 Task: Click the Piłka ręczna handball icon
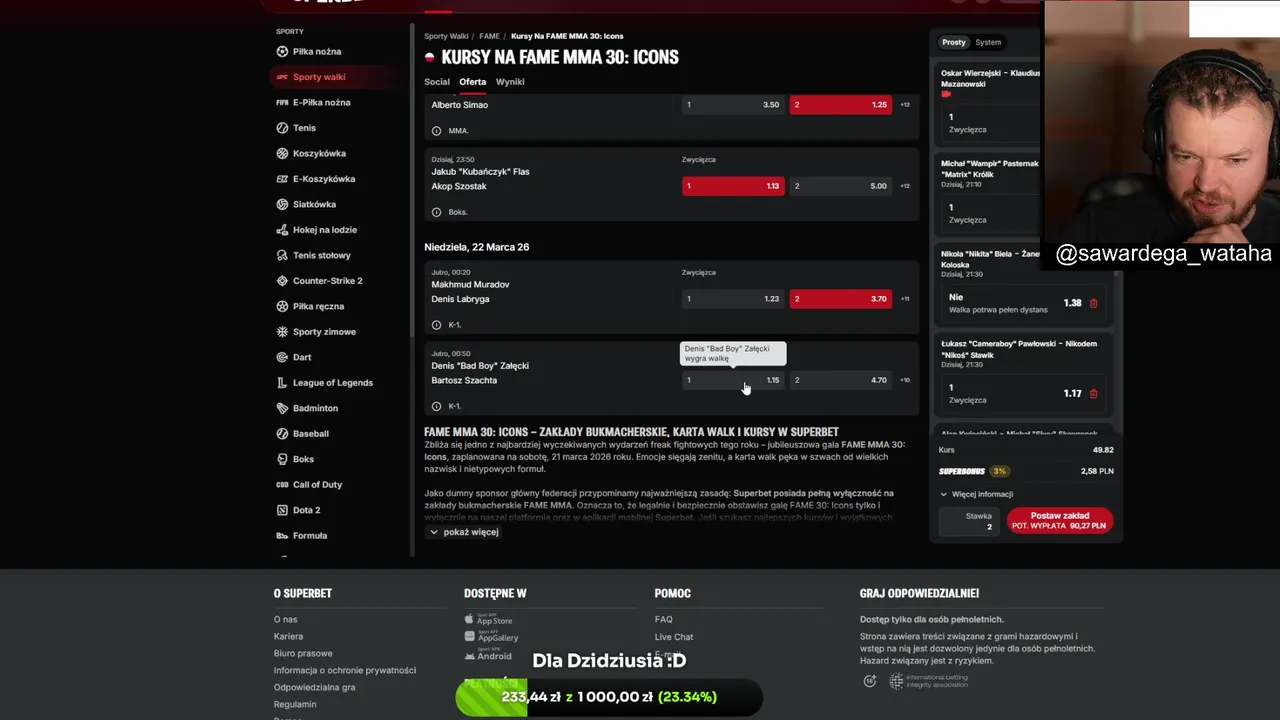tap(282, 306)
